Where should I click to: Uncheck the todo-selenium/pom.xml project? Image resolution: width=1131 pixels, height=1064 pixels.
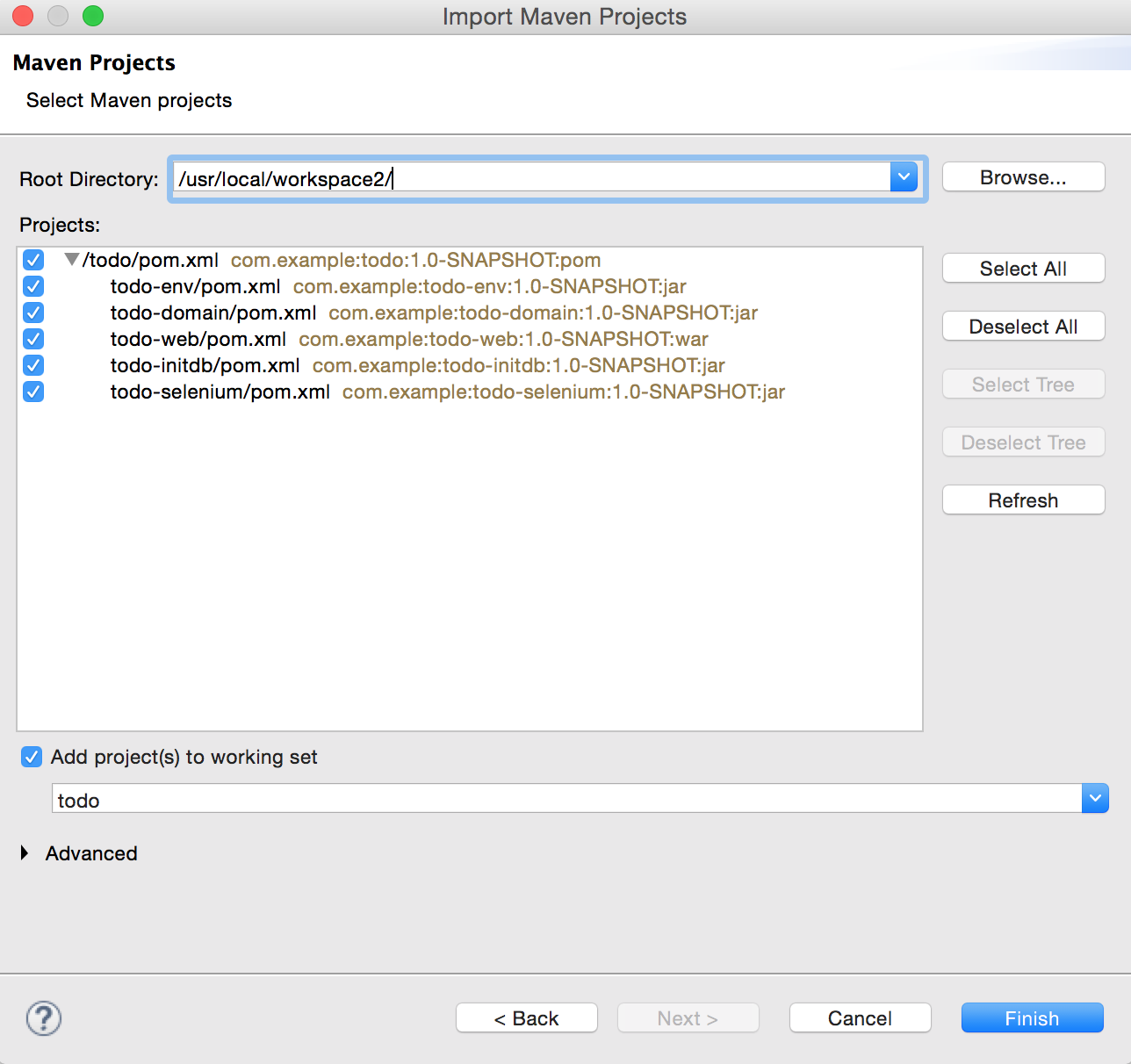pos(32,392)
